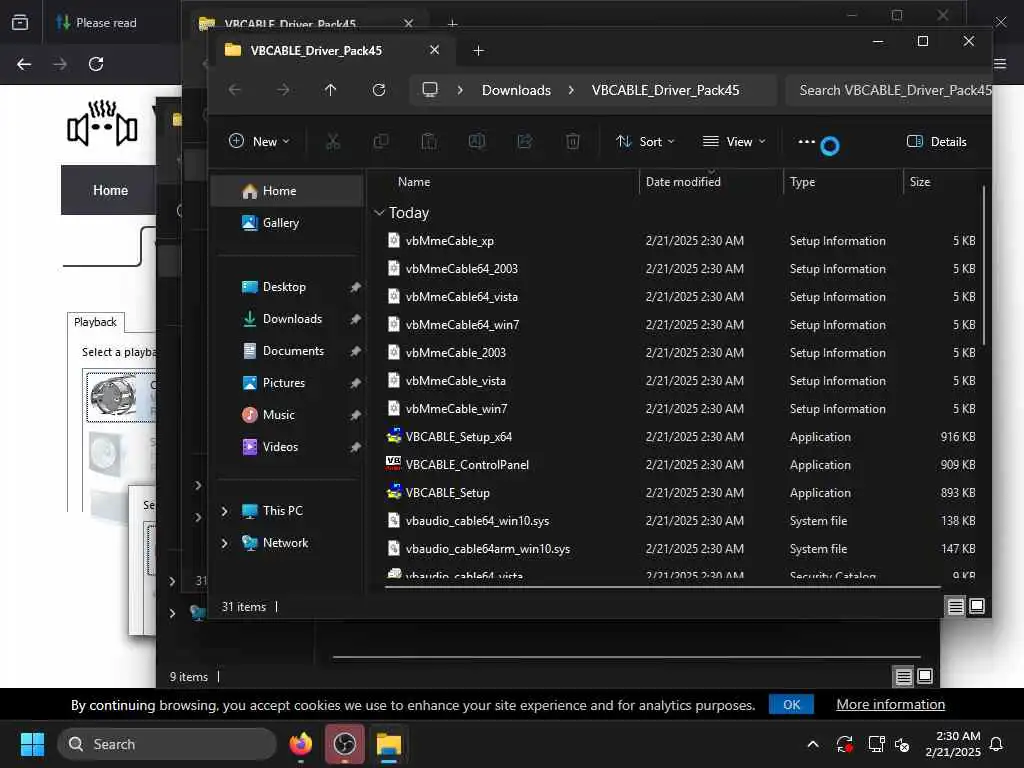Click the file list horizontal scrollbar
This screenshot has width=1024, height=768.
[x=662, y=587]
